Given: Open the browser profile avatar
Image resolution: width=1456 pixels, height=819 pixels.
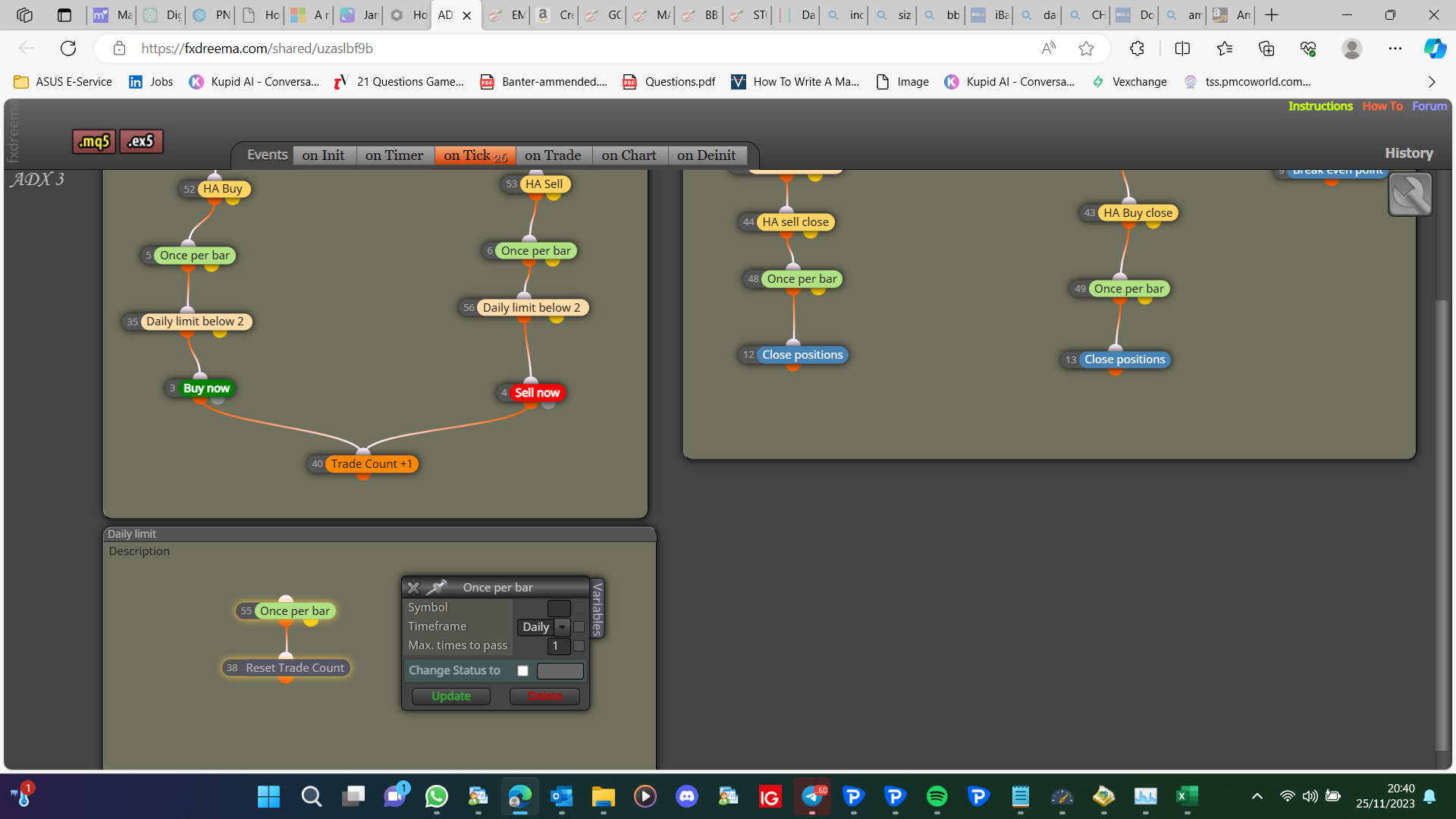Looking at the screenshot, I should tap(1351, 49).
